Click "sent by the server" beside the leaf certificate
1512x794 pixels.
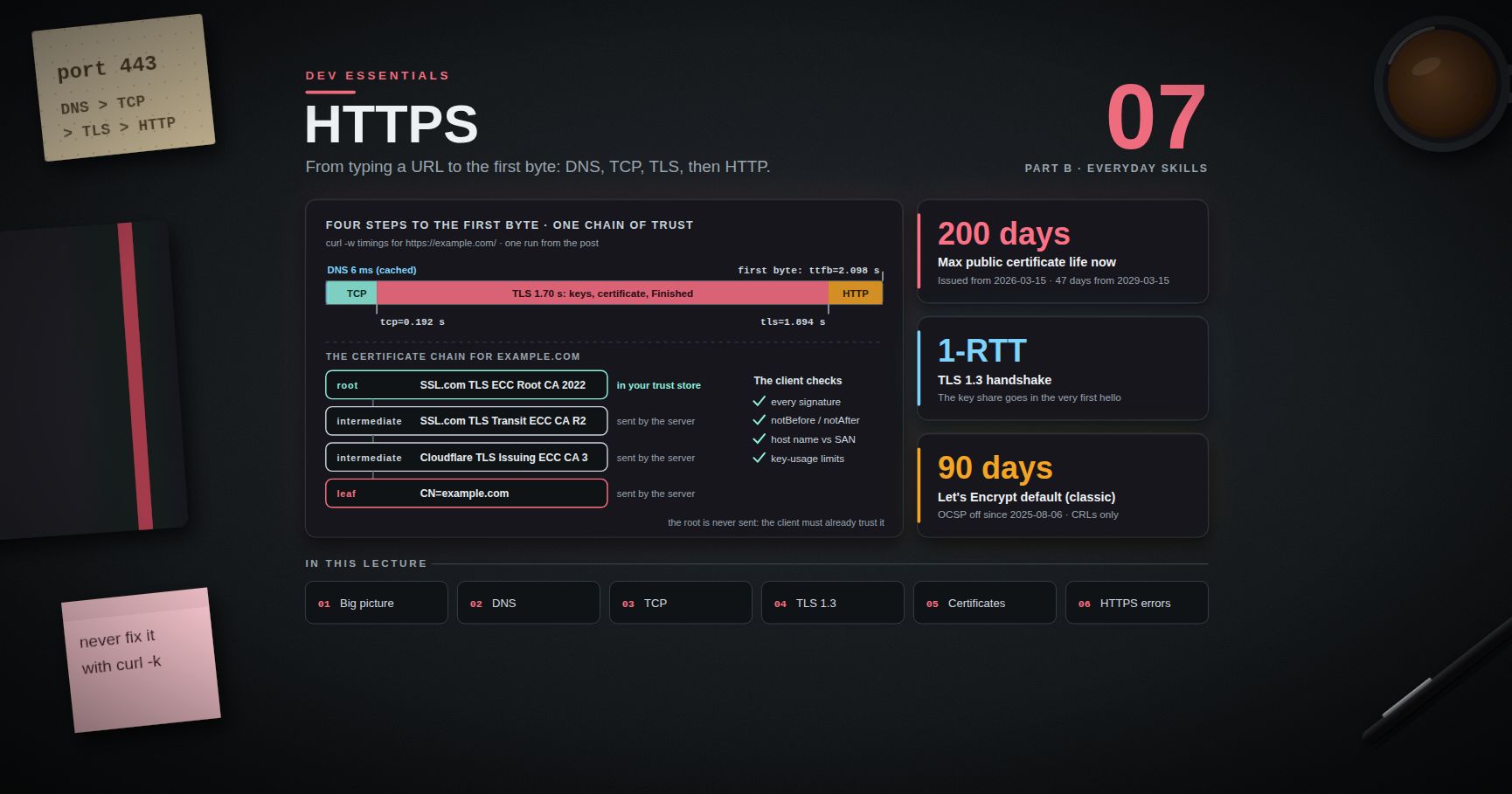click(656, 494)
